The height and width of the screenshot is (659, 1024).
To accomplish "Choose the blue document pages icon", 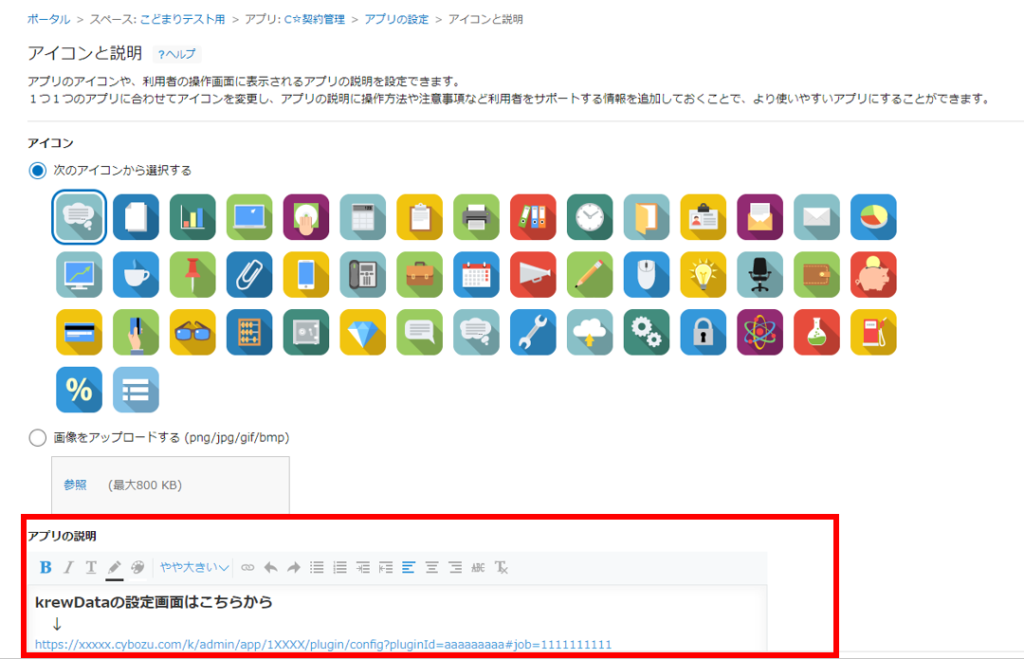I will [x=136, y=217].
